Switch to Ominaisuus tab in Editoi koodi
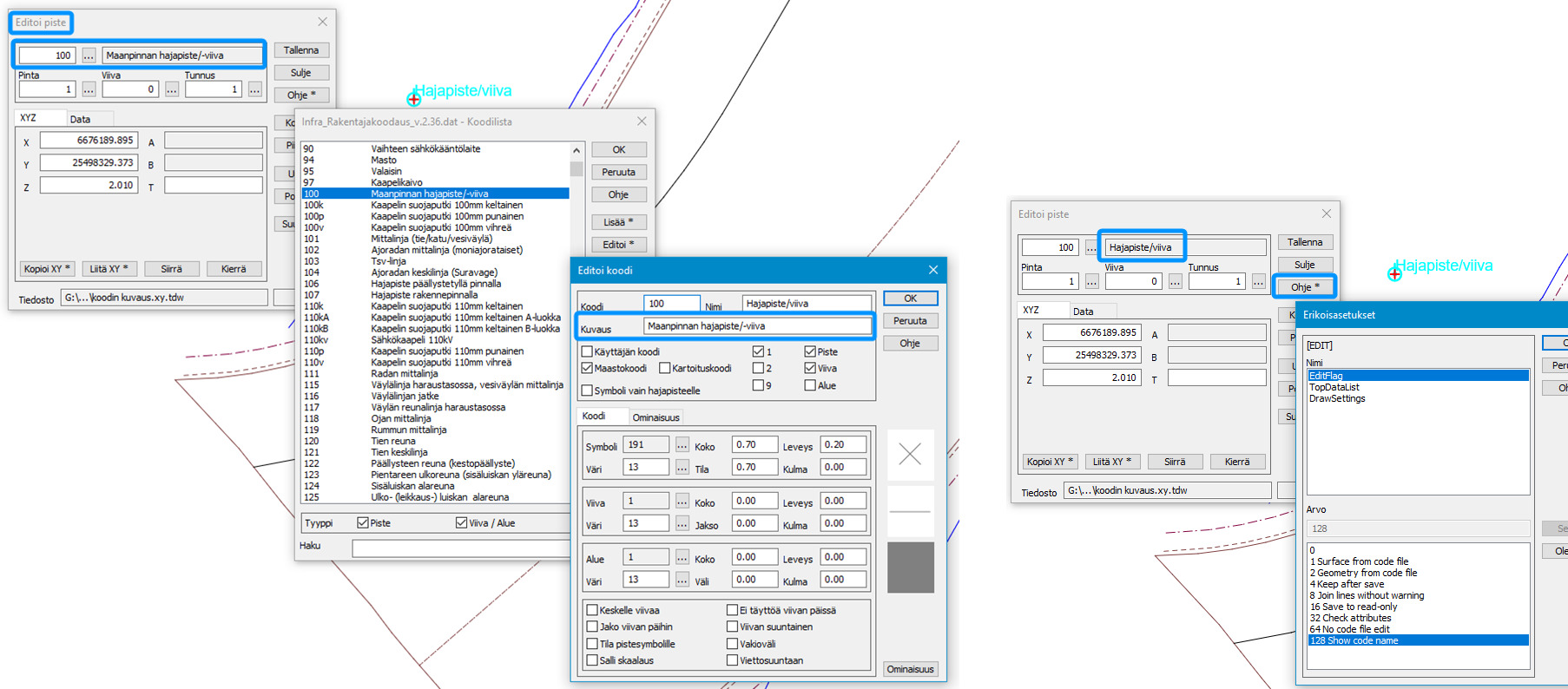The image size is (1568, 689). click(656, 417)
